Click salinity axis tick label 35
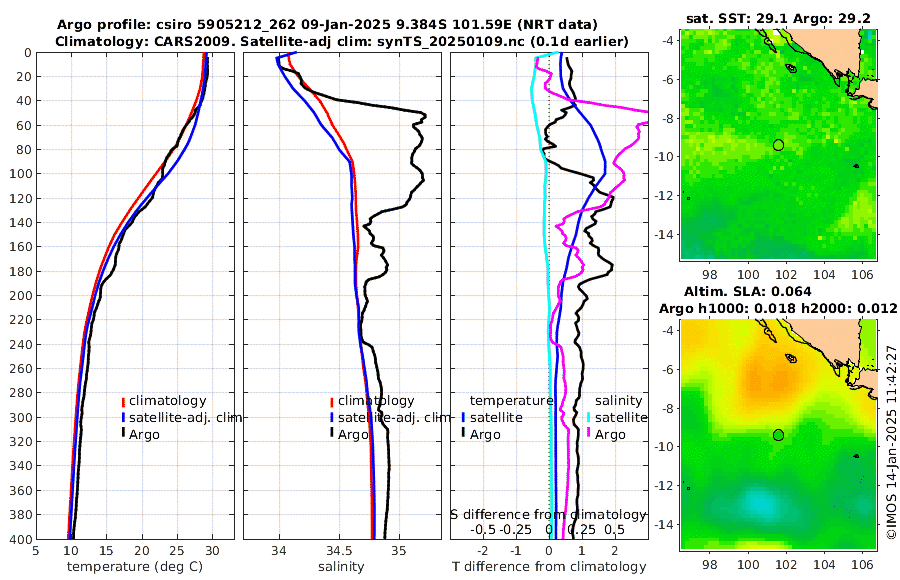900x580 pixels. click(x=399, y=550)
